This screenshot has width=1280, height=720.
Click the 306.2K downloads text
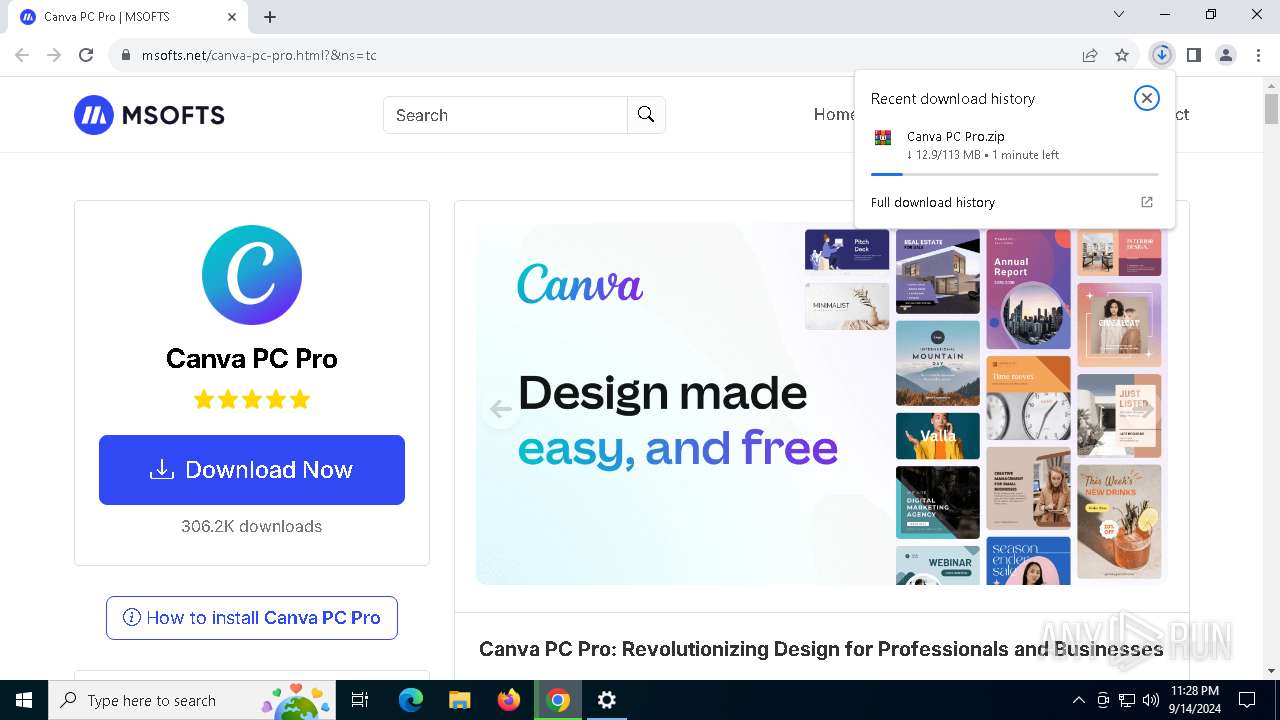(252, 526)
